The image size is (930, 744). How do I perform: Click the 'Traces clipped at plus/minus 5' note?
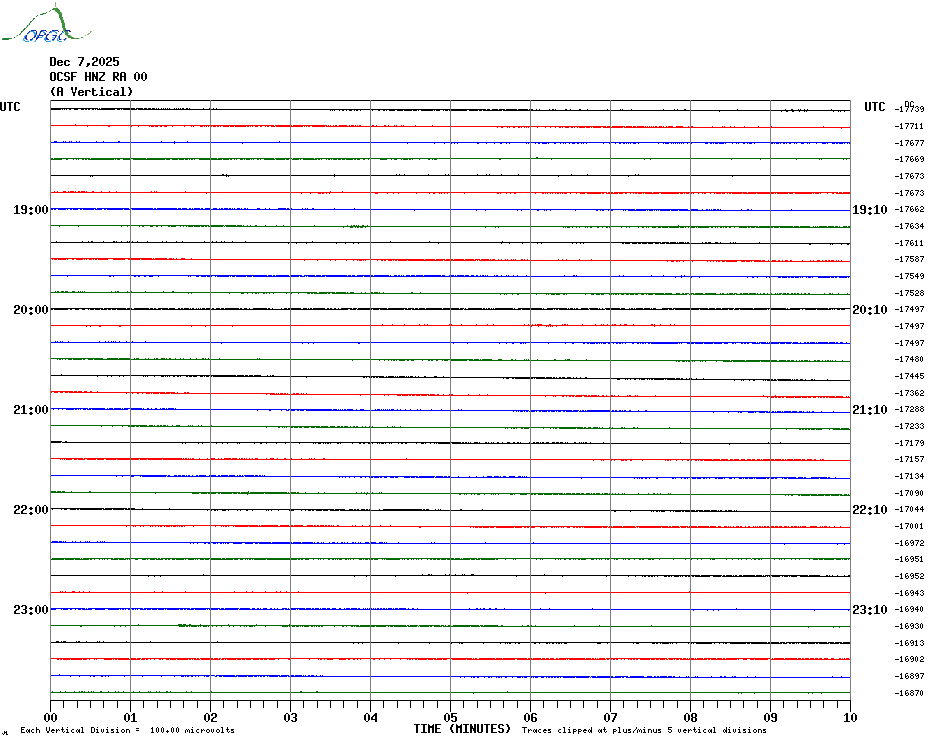click(644, 730)
